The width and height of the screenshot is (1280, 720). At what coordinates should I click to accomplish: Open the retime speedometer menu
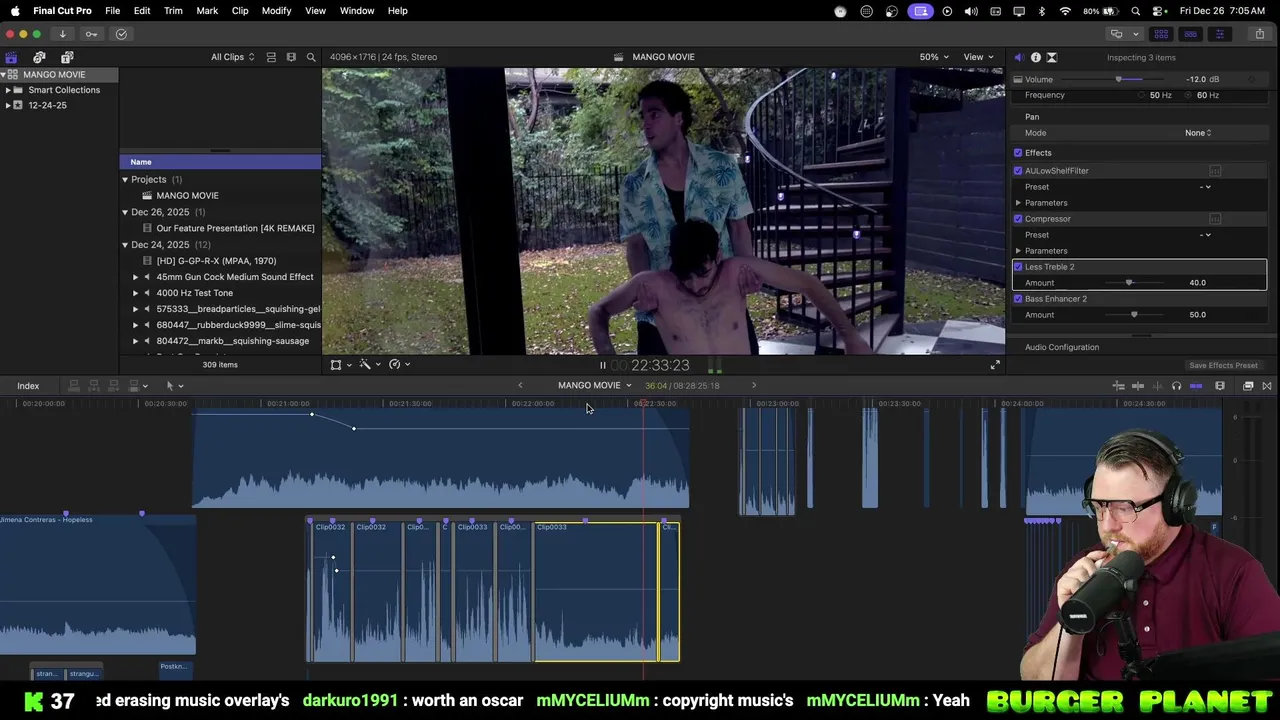pyautogui.click(x=399, y=365)
